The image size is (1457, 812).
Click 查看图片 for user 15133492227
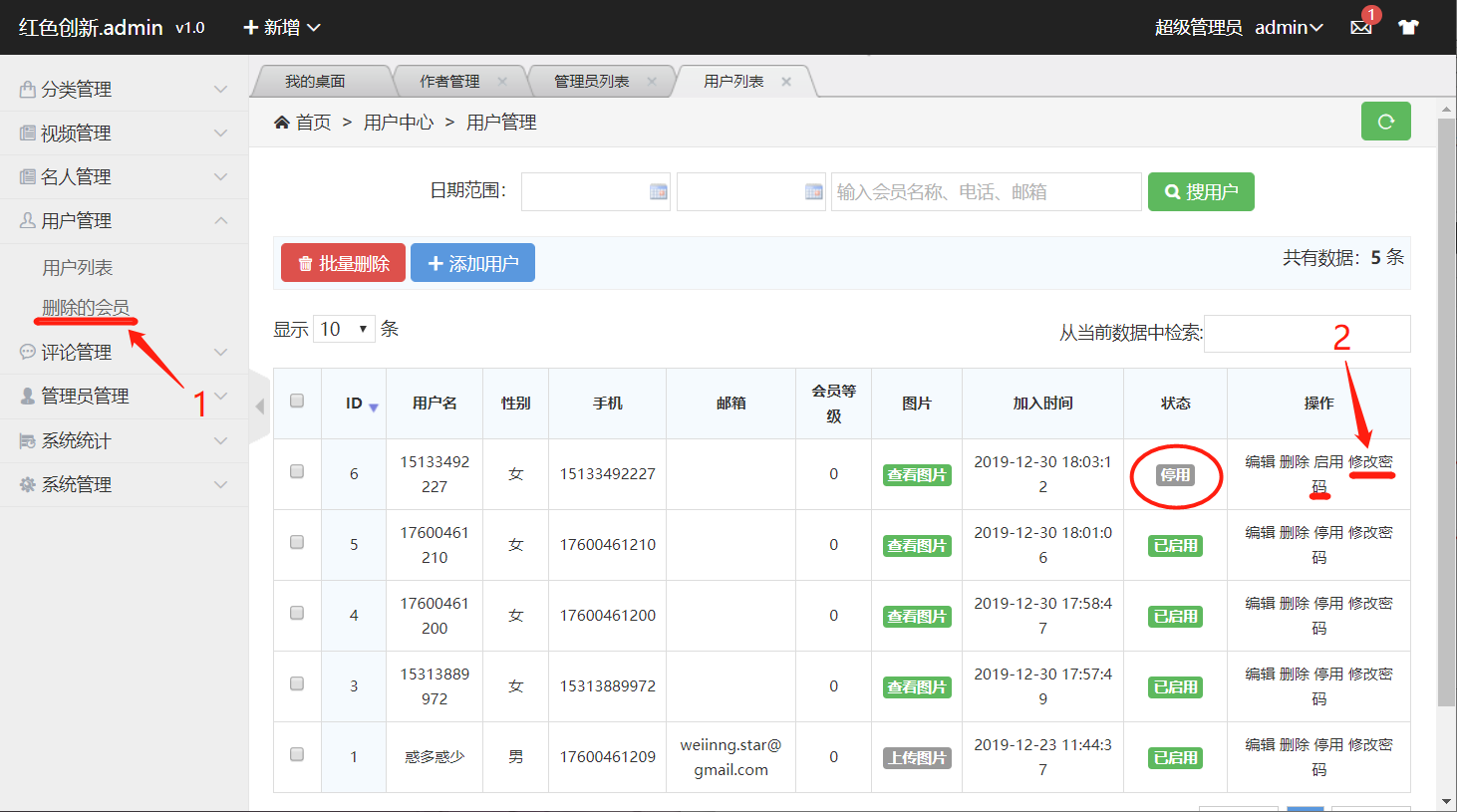(917, 475)
